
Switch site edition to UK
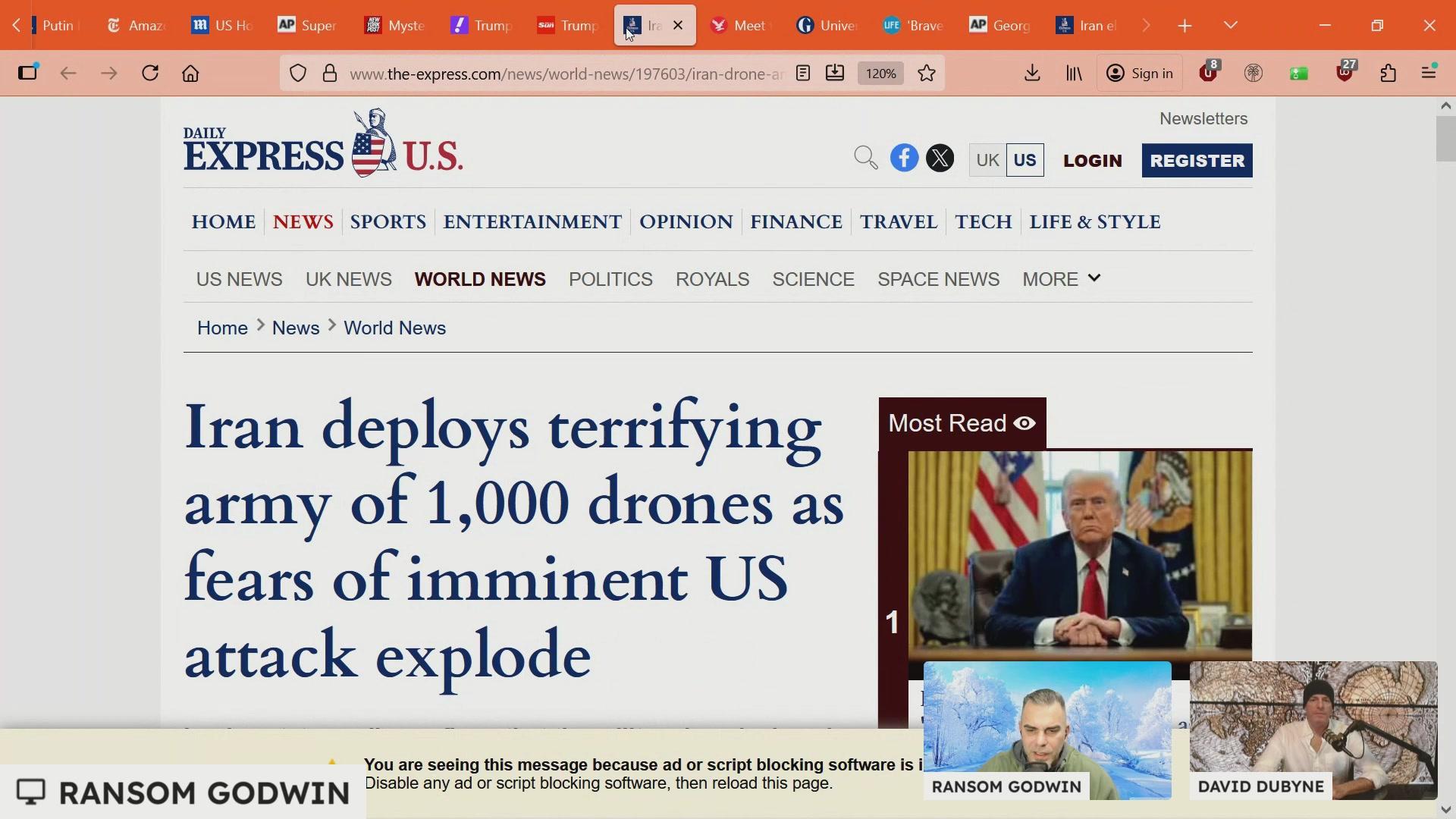987,160
